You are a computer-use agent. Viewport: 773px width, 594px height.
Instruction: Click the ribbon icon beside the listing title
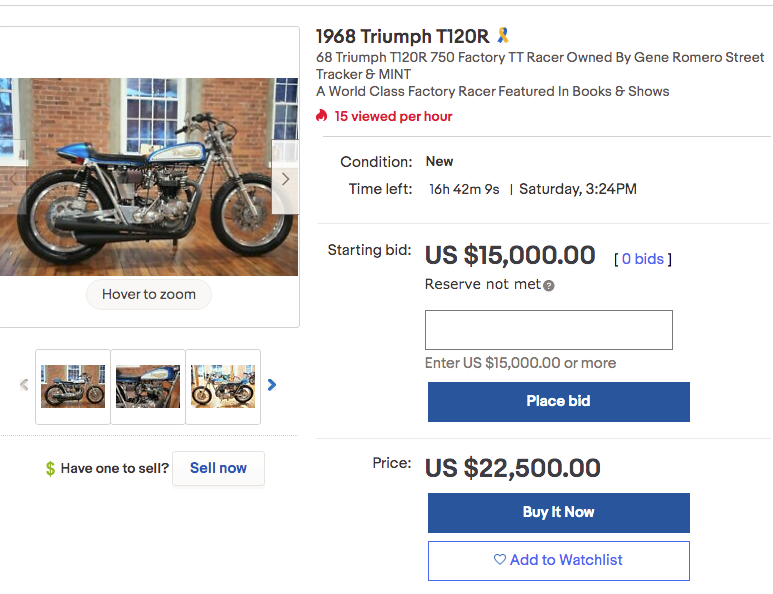coord(503,36)
